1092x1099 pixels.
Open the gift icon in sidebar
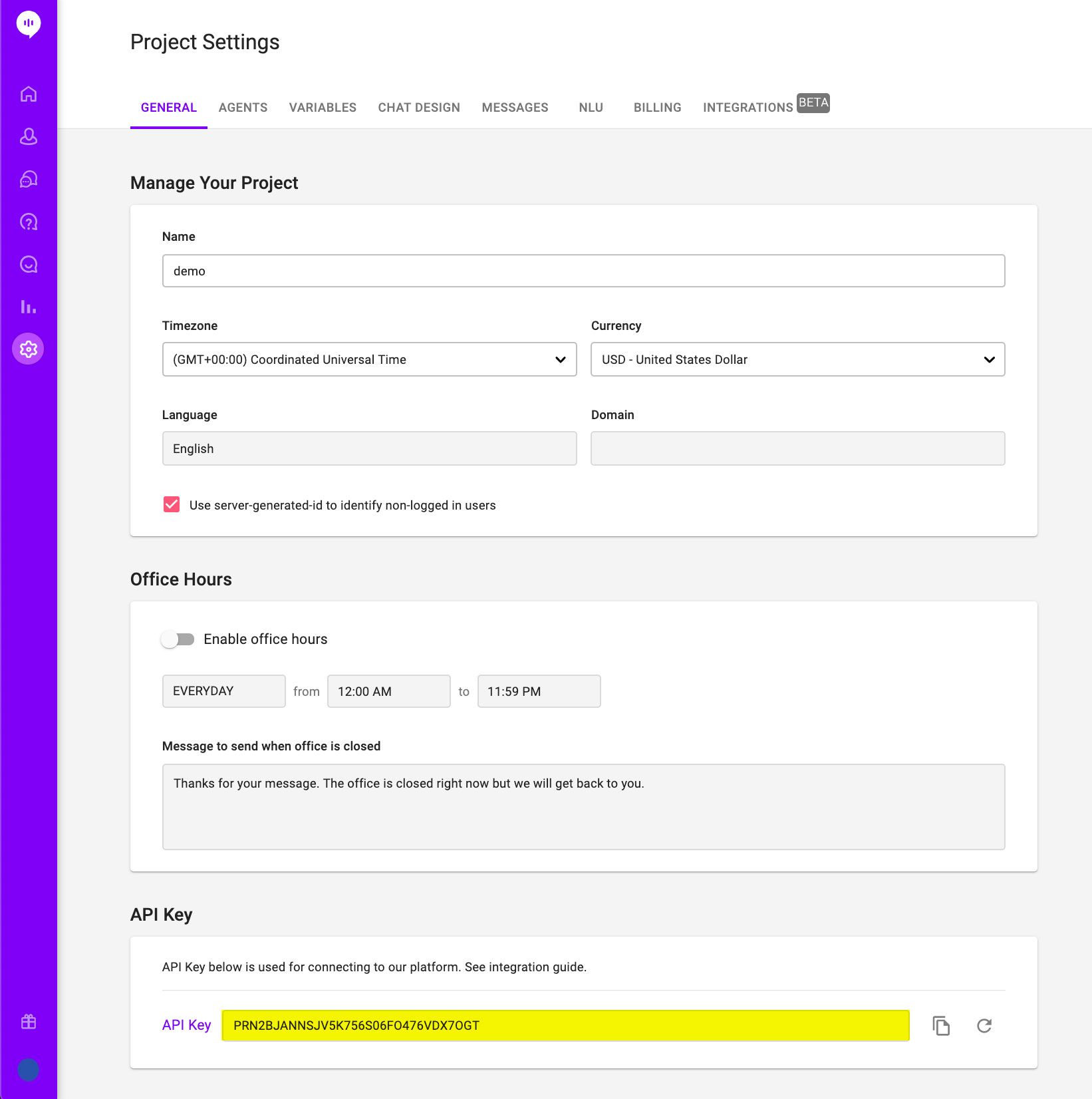(x=29, y=1021)
